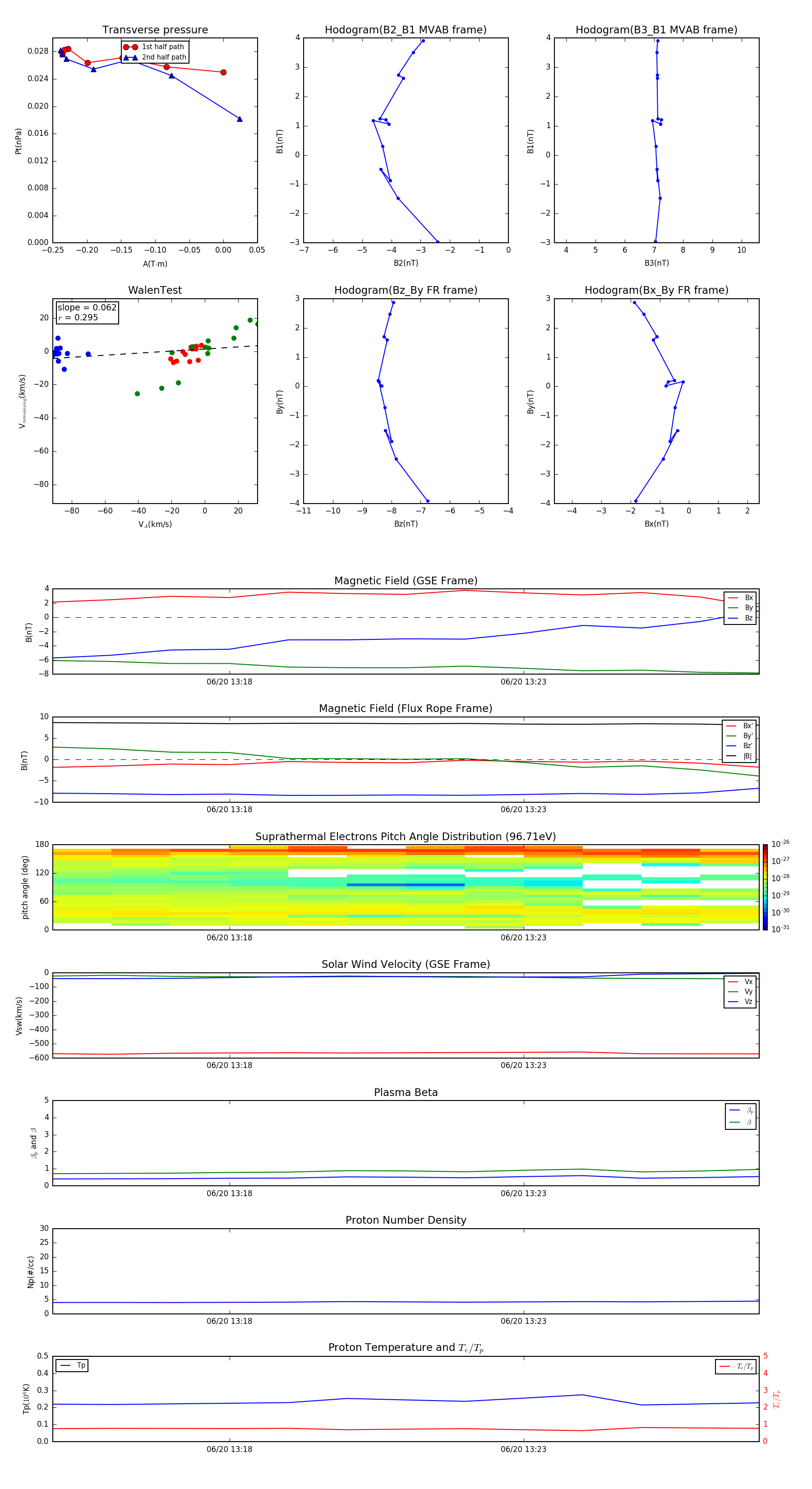Image resolution: width=812 pixels, height=1489 pixels.
Task: Click the 'Transverse pressure' plot title
Action: 155,30
